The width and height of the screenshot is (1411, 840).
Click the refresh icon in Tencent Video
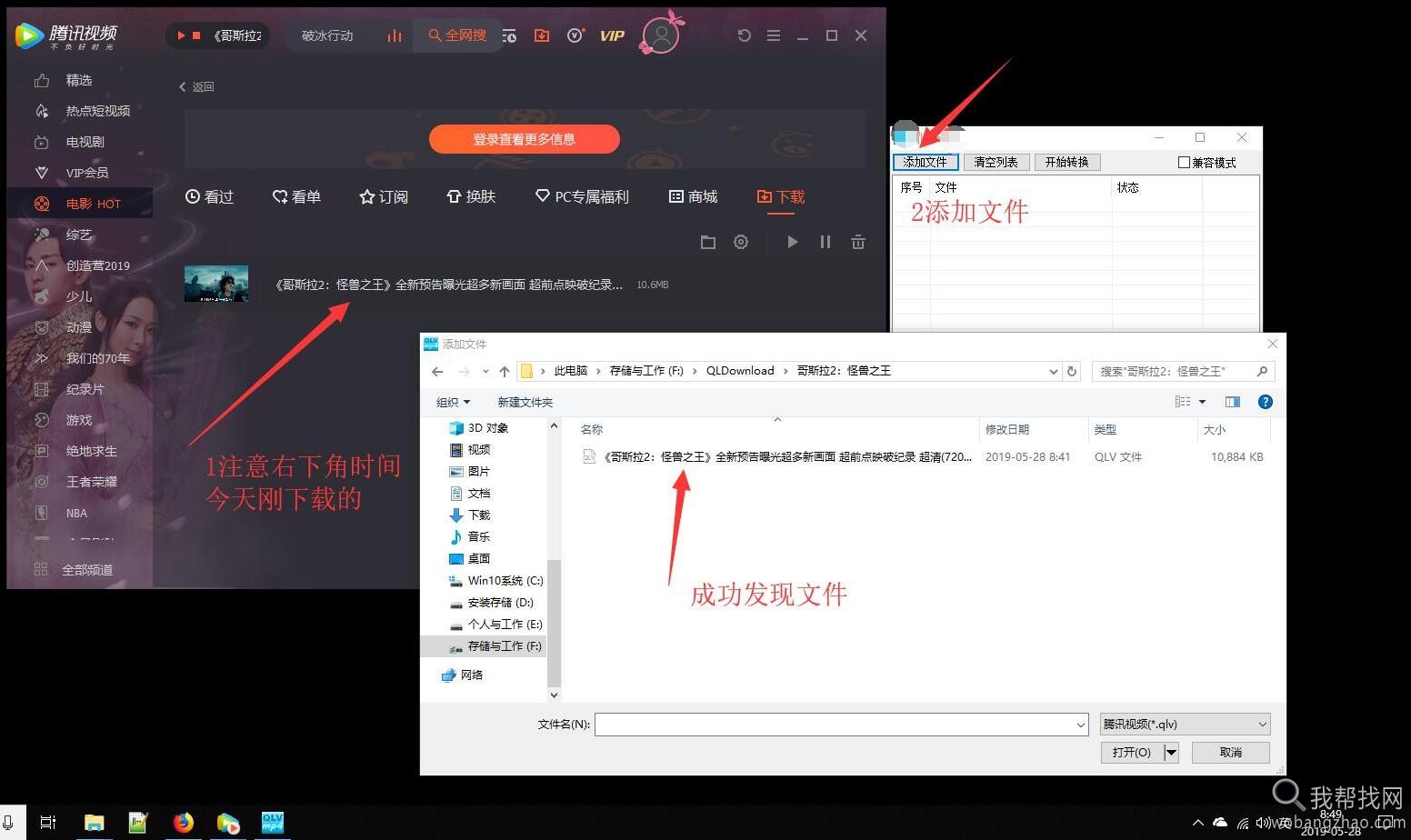pyautogui.click(x=744, y=35)
